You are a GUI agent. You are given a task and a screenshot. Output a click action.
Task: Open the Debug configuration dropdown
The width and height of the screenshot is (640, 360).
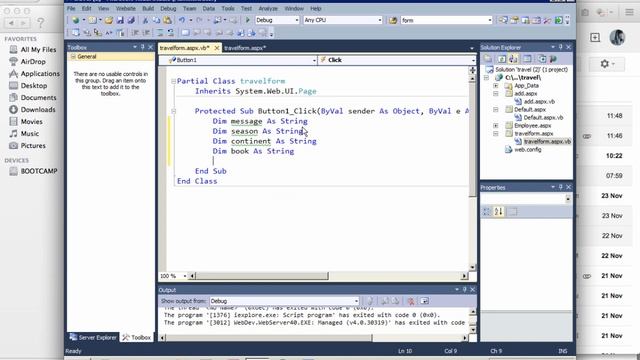[297, 20]
